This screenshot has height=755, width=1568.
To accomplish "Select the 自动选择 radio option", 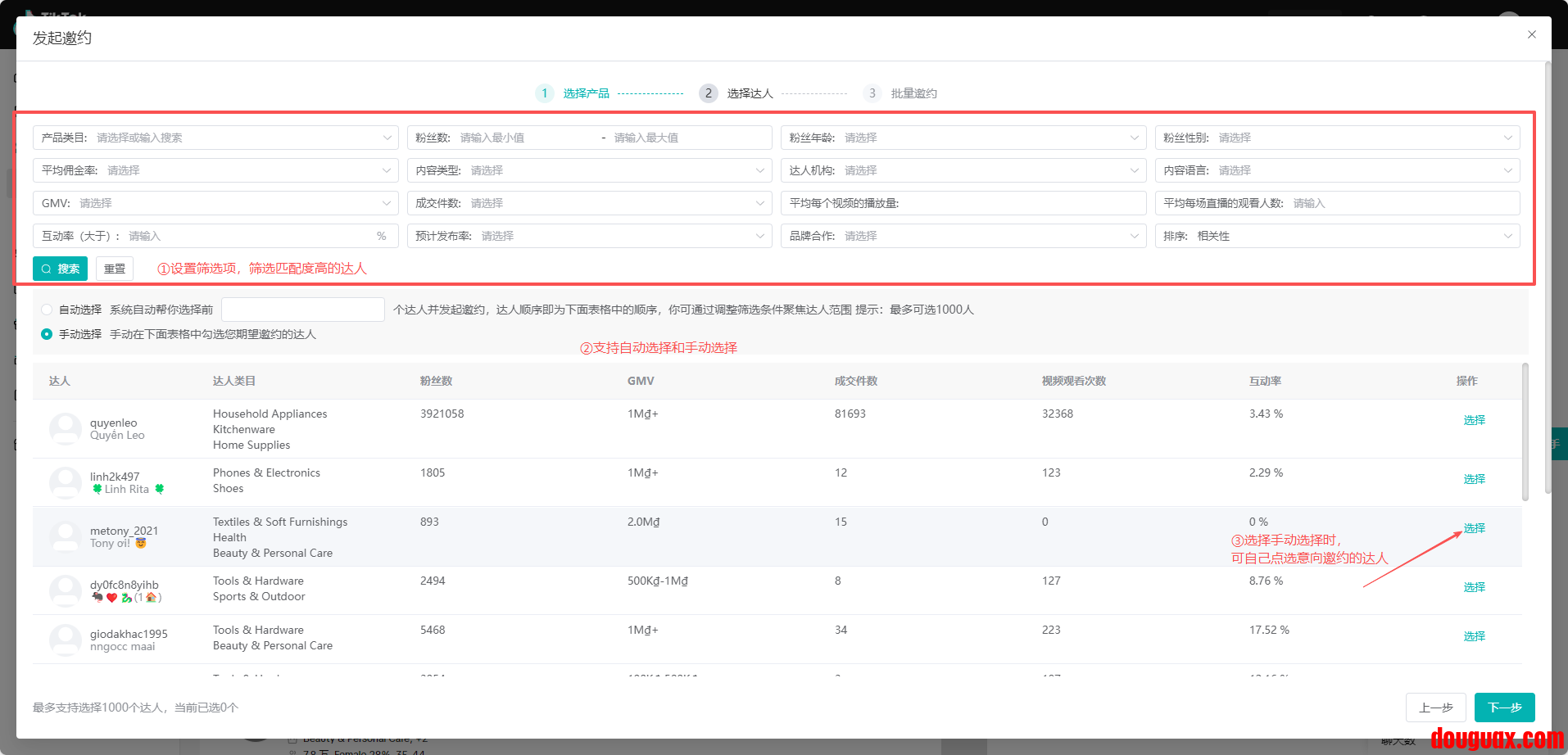I will [x=47, y=310].
